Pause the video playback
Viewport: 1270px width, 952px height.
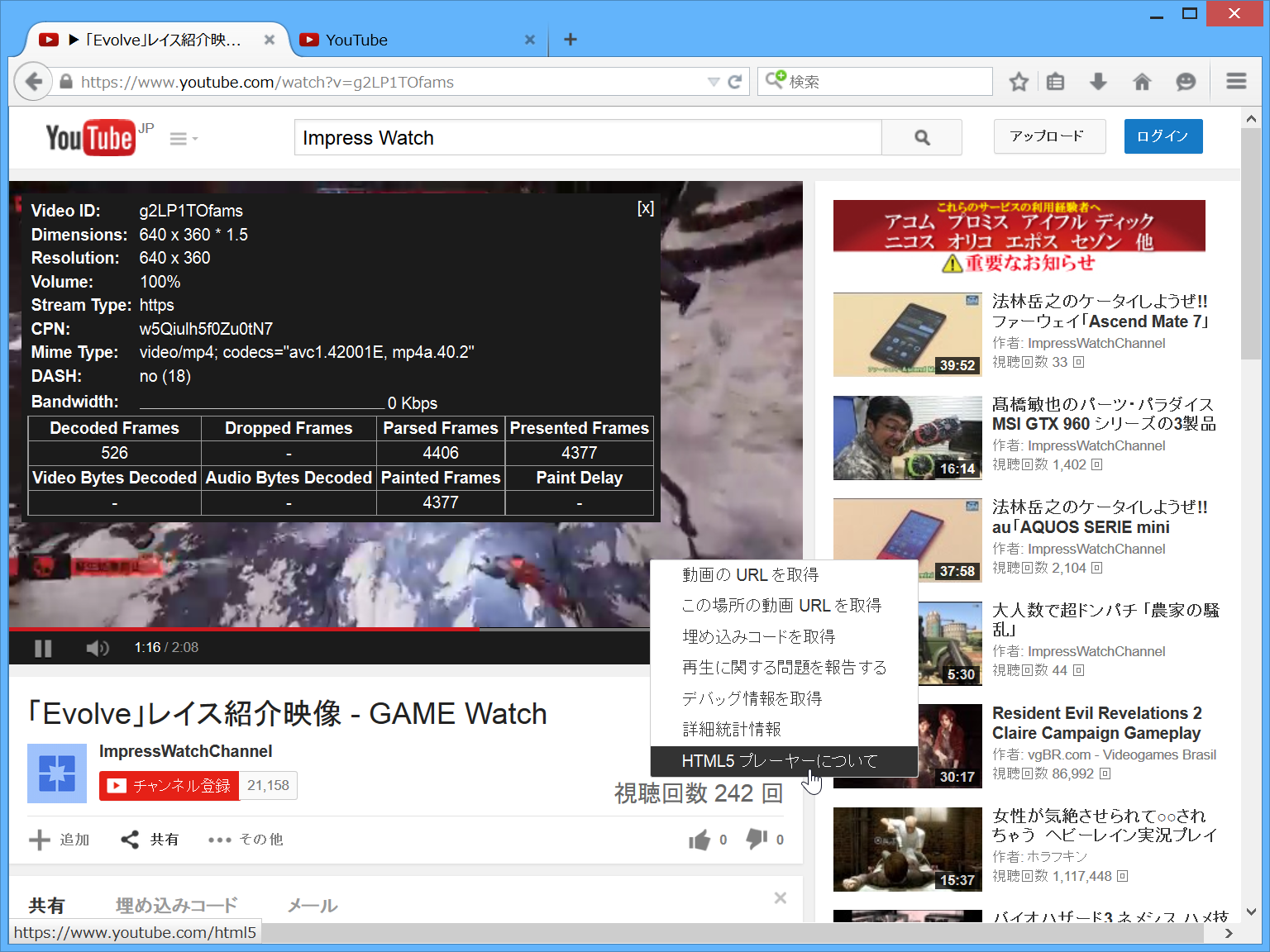(42, 648)
